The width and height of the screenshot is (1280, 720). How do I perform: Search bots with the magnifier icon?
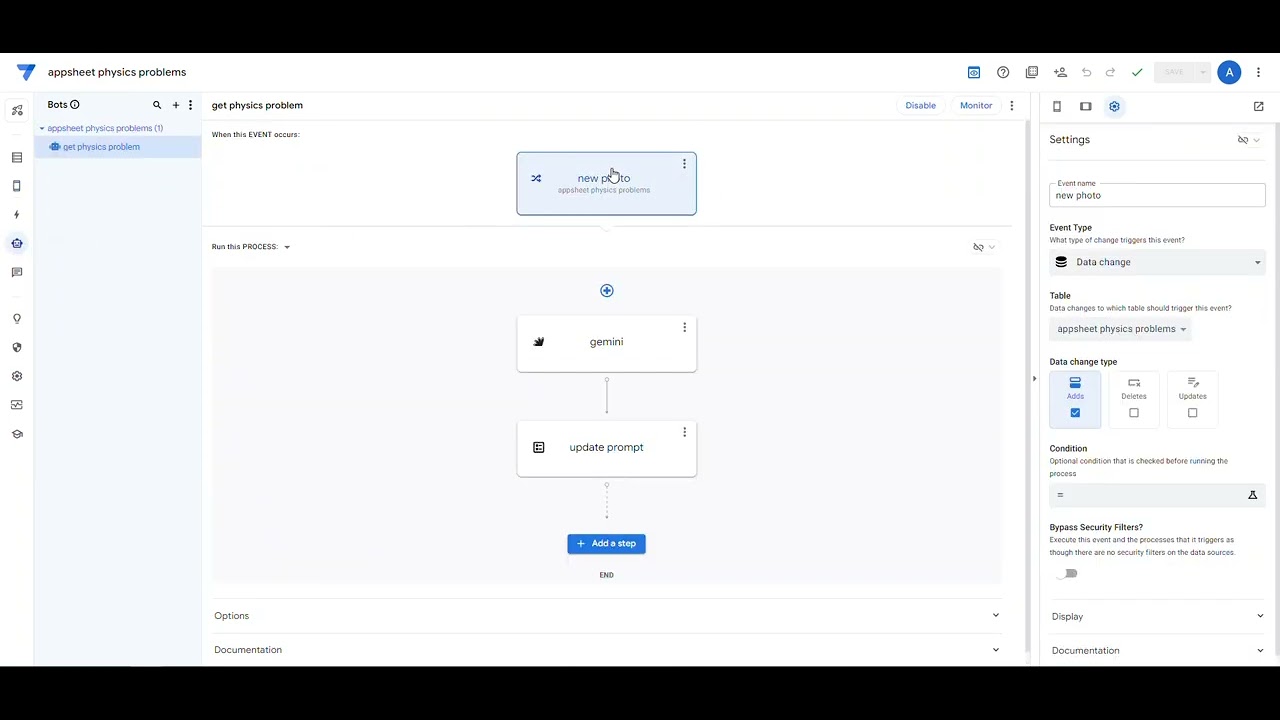click(157, 105)
